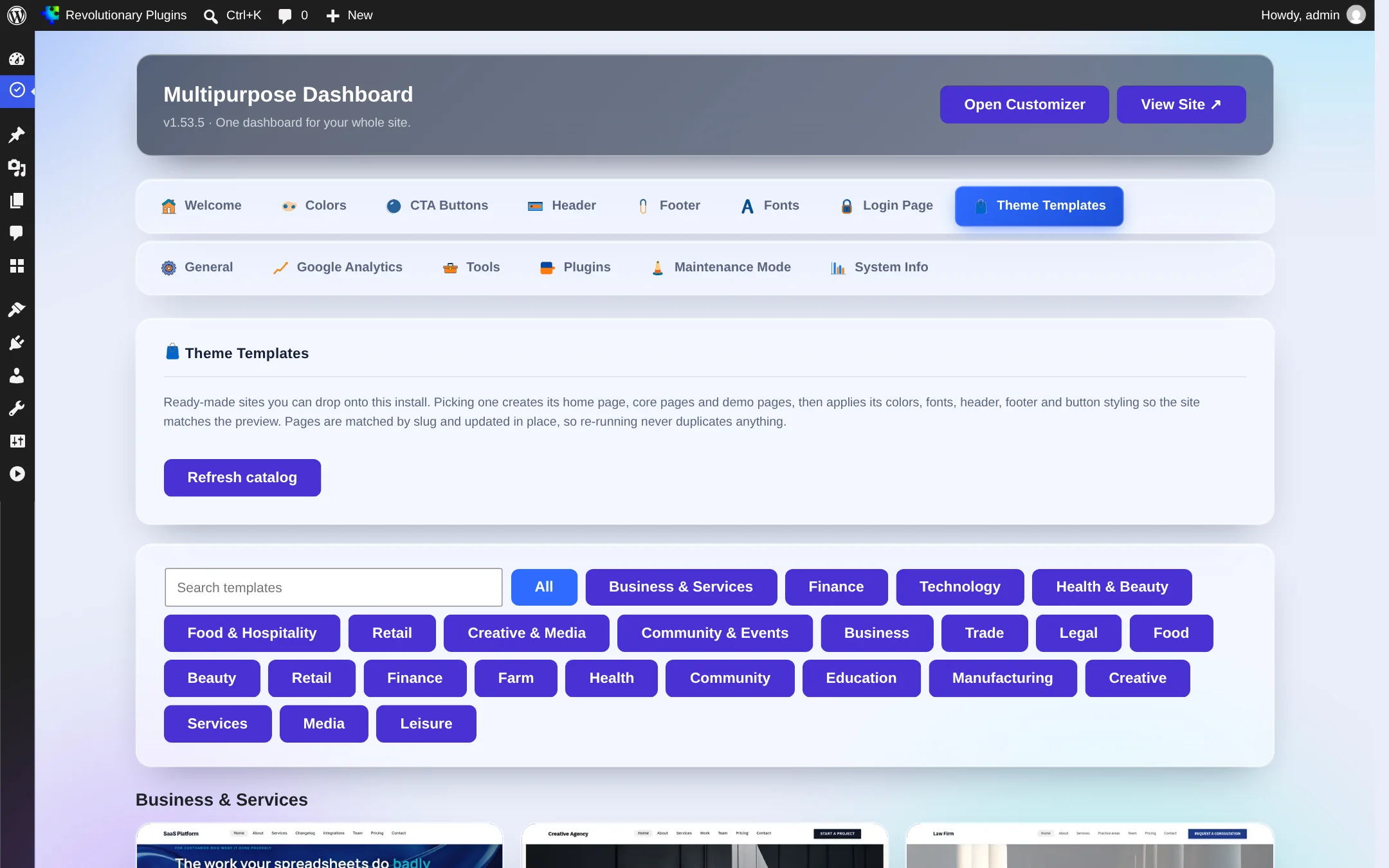This screenshot has height=868, width=1389.
Task: Visit the Revolutionary Plugins site link
Action: [x=114, y=15]
